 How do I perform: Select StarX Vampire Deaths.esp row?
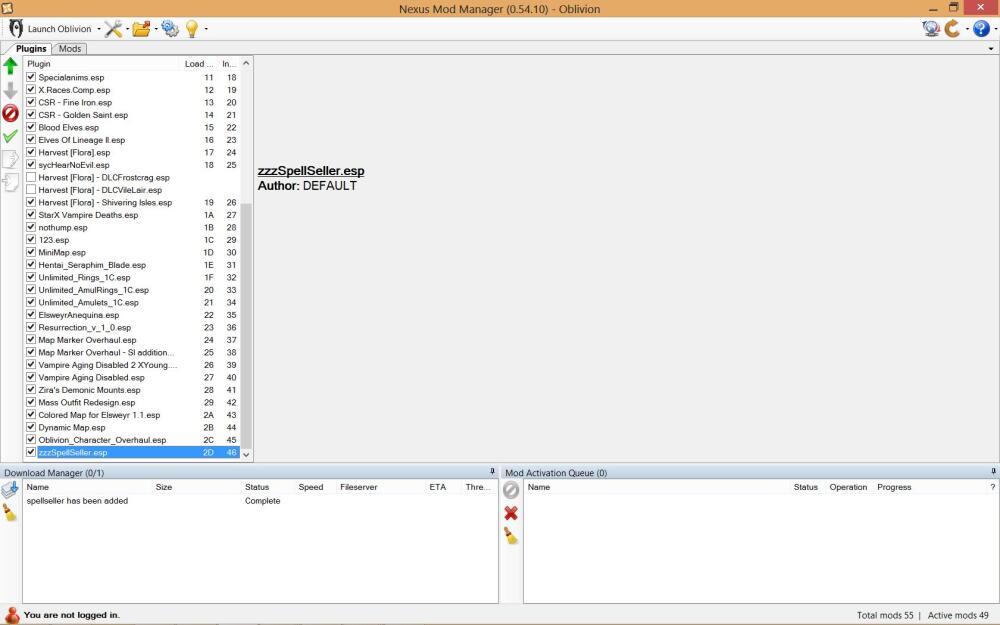coord(131,215)
